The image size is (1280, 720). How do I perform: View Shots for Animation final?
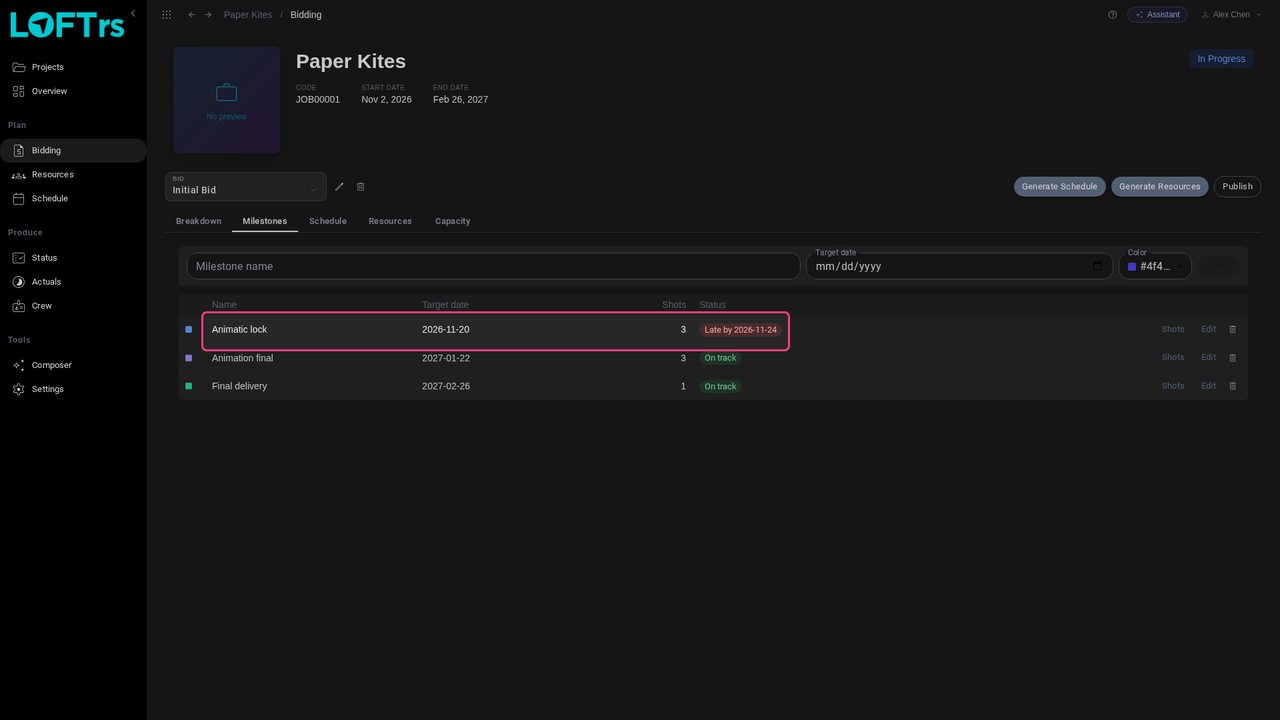[x=1173, y=358]
